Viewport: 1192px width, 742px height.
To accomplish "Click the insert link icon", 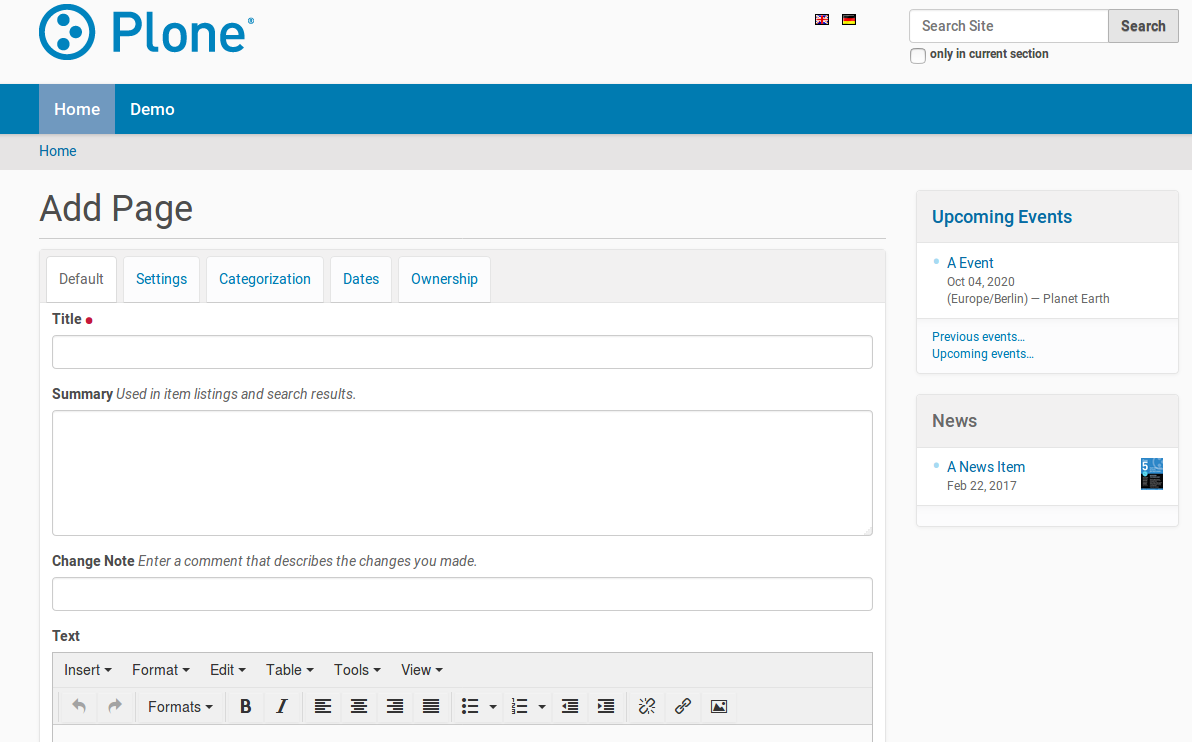I will (683, 706).
